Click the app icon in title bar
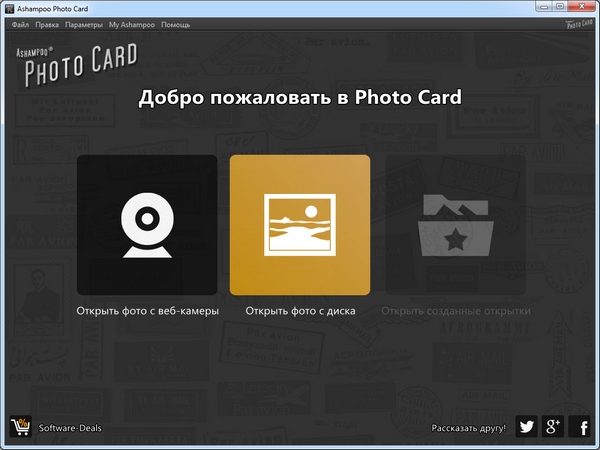This screenshot has height=450, width=600. (x=9, y=8)
